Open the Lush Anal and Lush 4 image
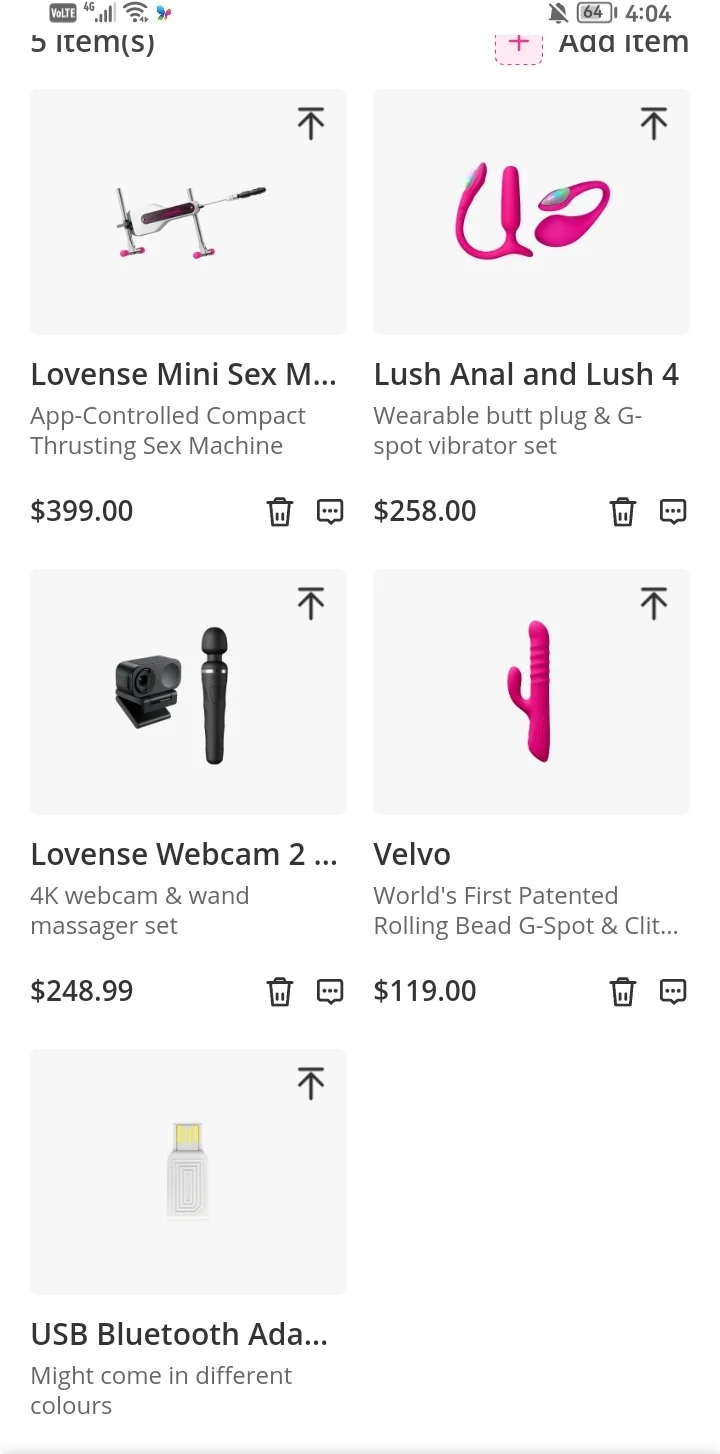Viewport: 720px width, 1454px height. [x=531, y=212]
